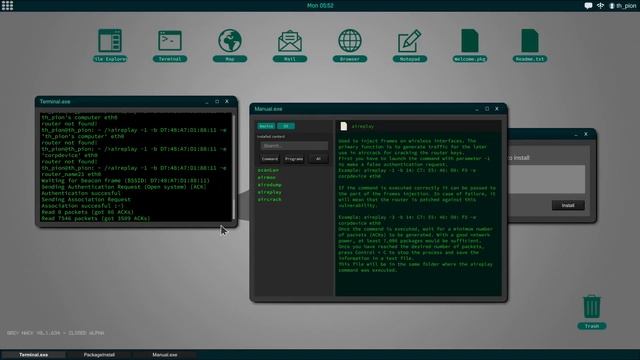Launch the Terminal desktop icon
Image resolution: width=640 pixels, height=360 pixels.
[170, 45]
